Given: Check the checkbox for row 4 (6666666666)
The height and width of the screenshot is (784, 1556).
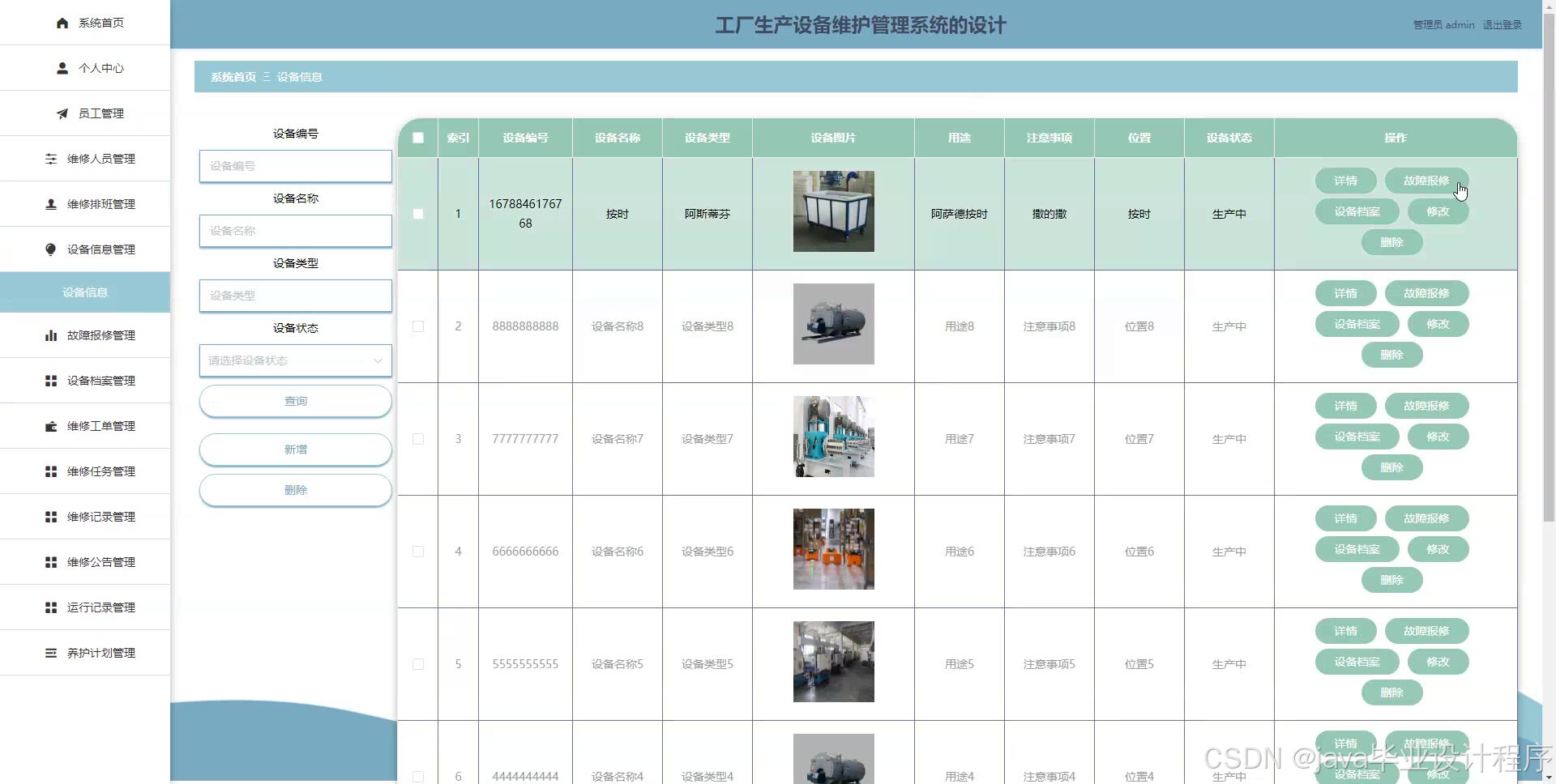Looking at the screenshot, I should tap(418, 552).
